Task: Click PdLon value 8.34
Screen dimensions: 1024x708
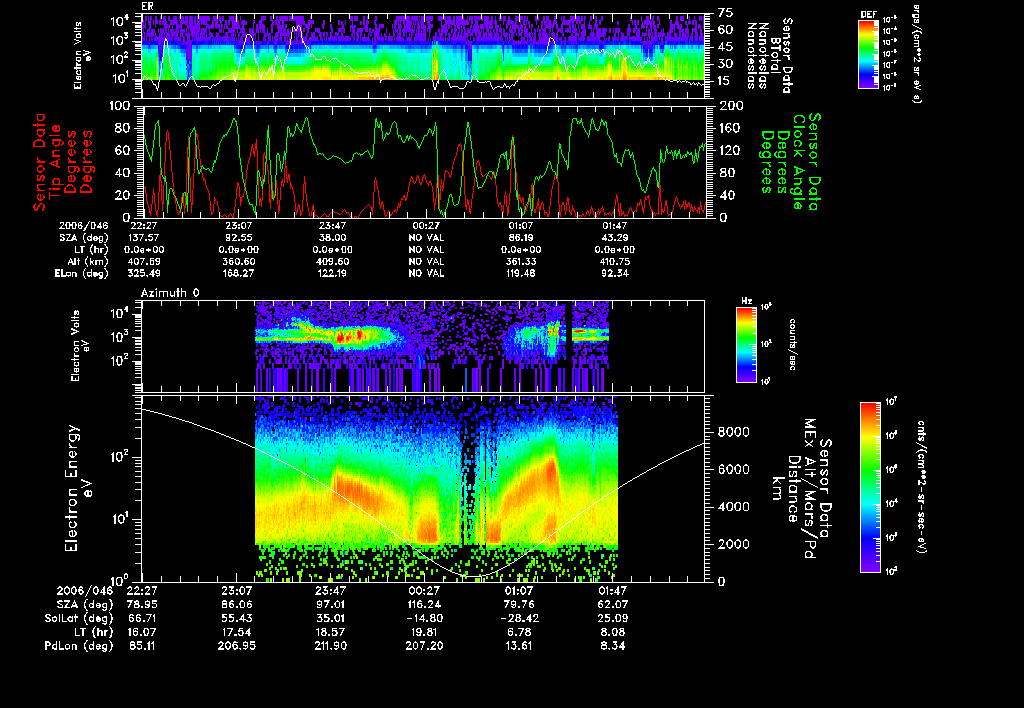Action: click(612, 645)
